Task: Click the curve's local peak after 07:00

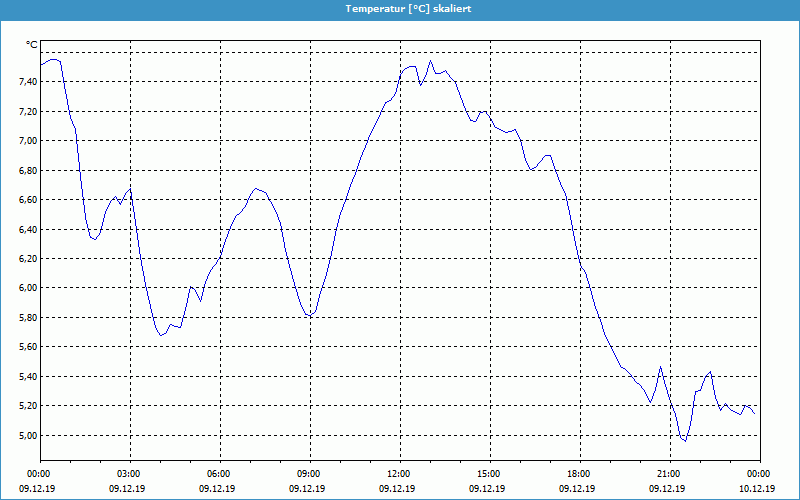Action: [x=256, y=188]
